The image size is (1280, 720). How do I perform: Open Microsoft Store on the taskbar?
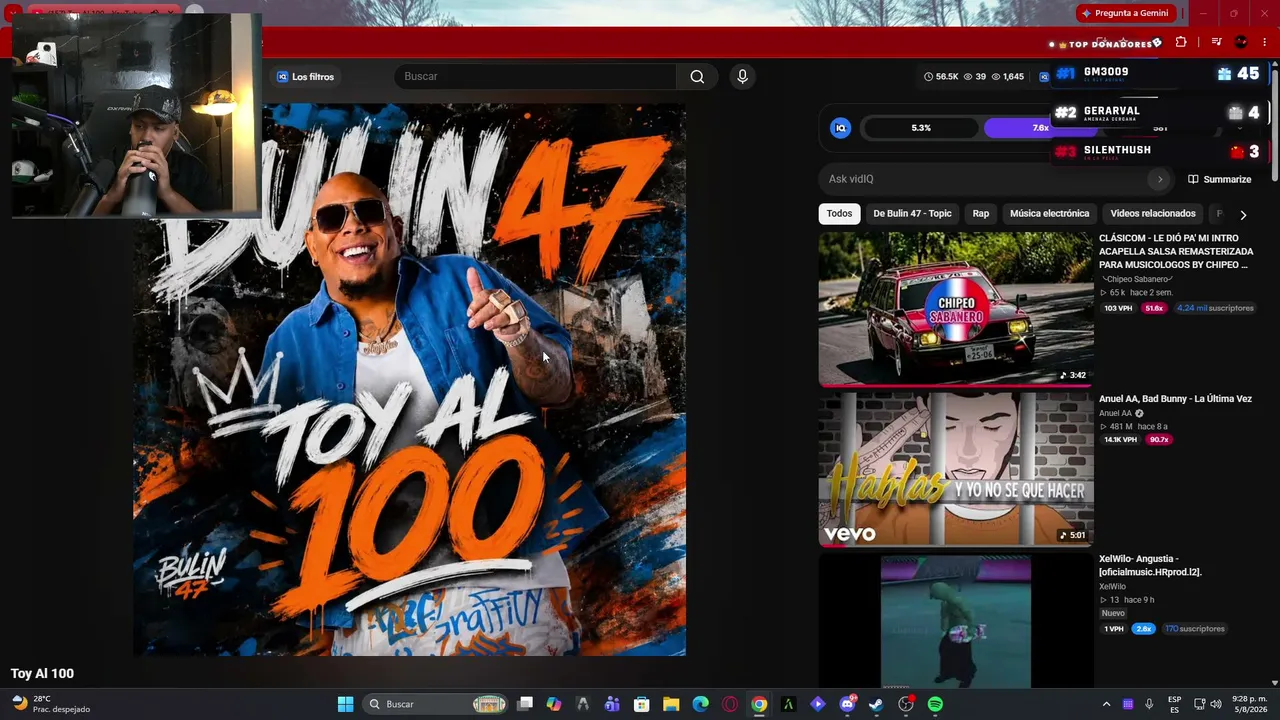click(642, 704)
